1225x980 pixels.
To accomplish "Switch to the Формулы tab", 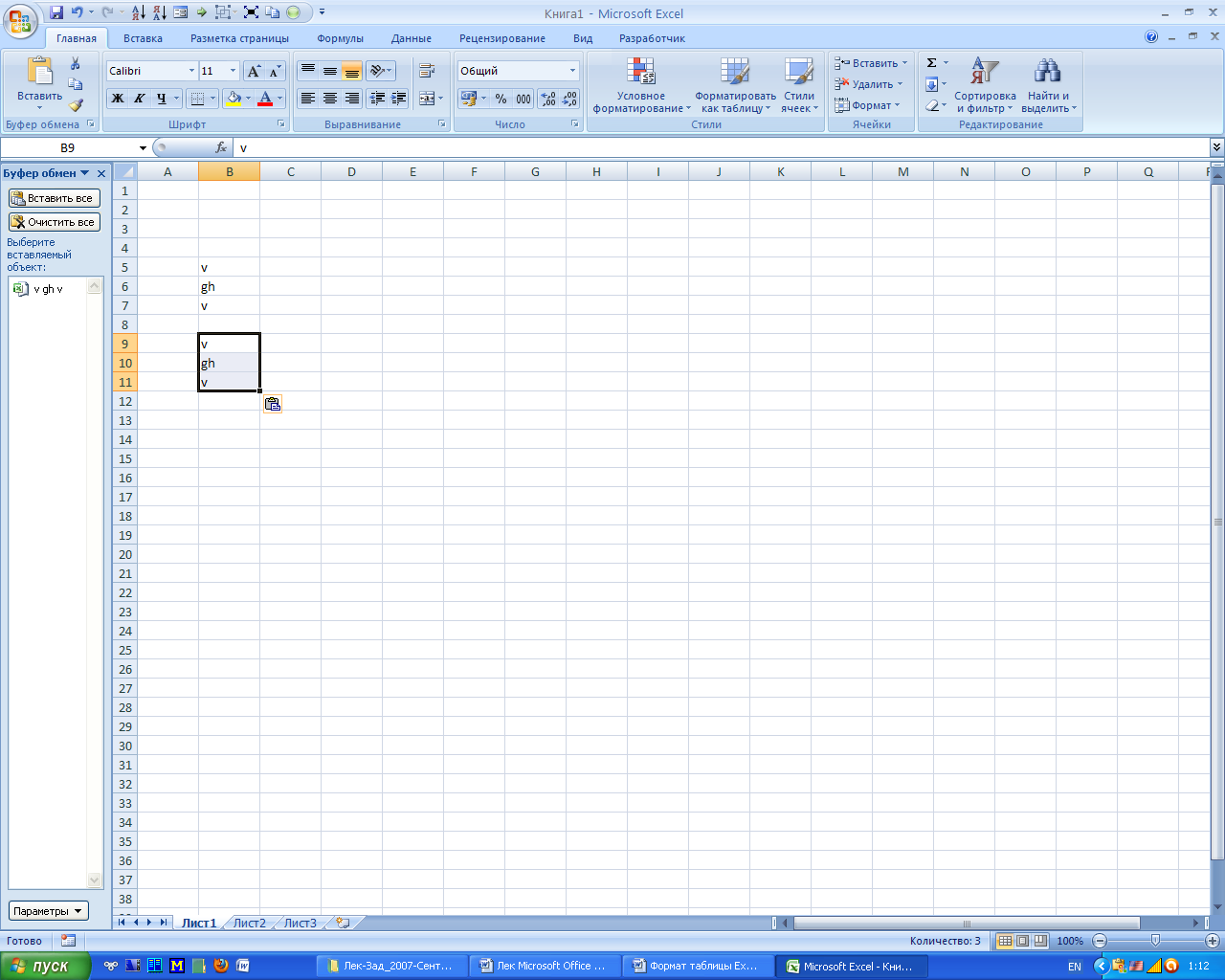I will (340, 38).
